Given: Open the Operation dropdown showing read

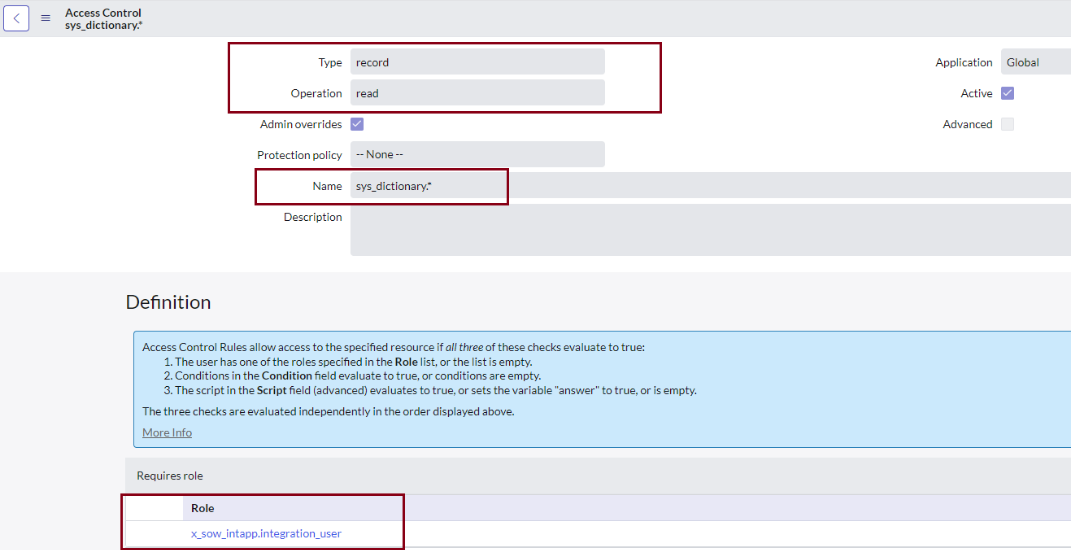Looking at the screenshot, I should pyautogui.click(x=478, y=93).
